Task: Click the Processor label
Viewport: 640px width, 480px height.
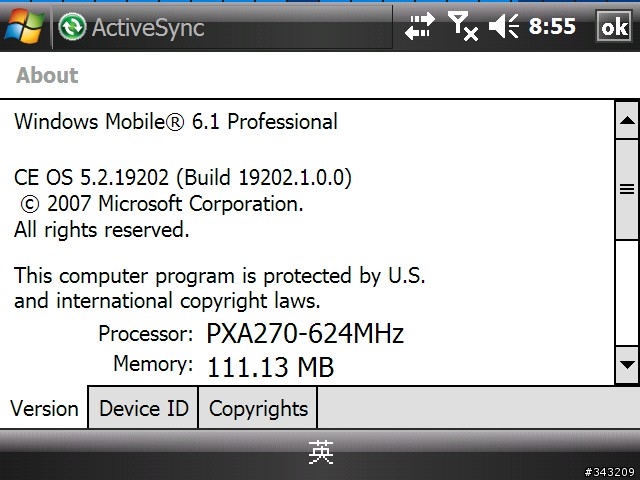Action: coord(146,334)
